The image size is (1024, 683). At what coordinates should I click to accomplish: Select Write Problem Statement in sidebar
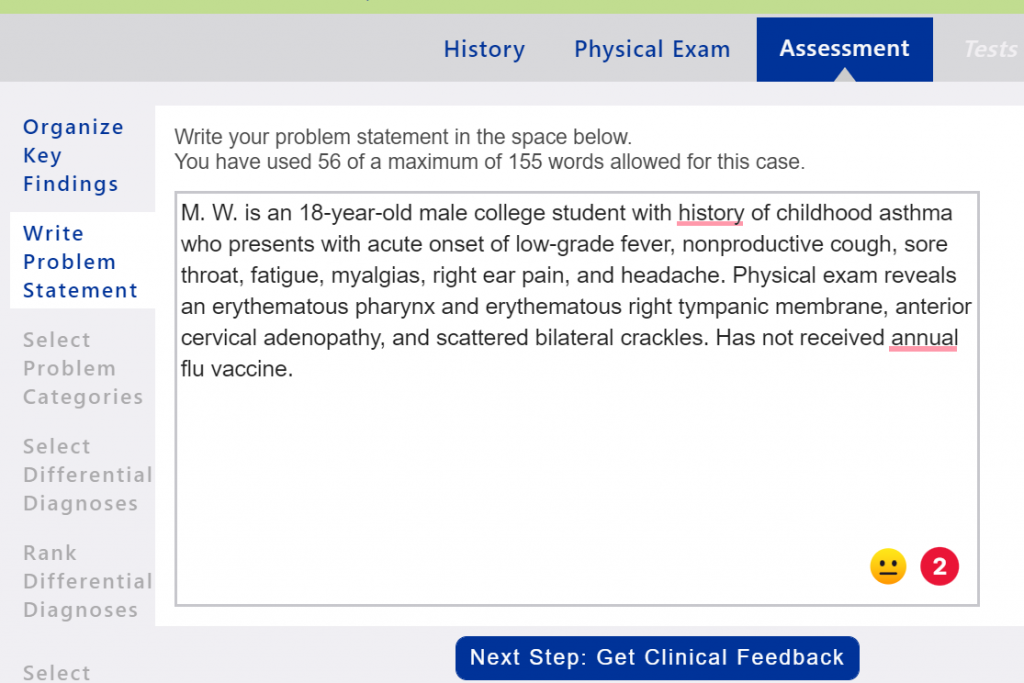click(80, 261)
